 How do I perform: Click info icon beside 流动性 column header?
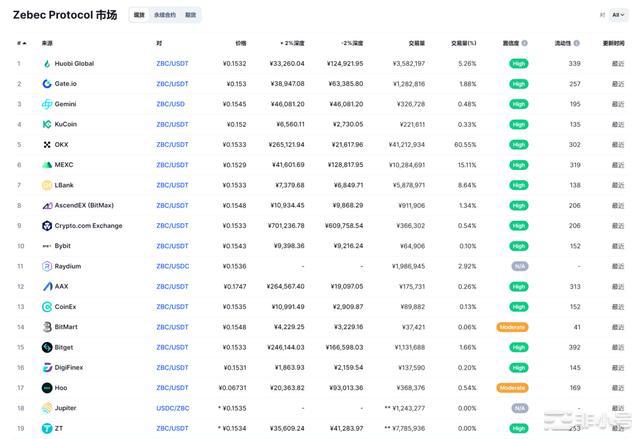pos(576,43)
